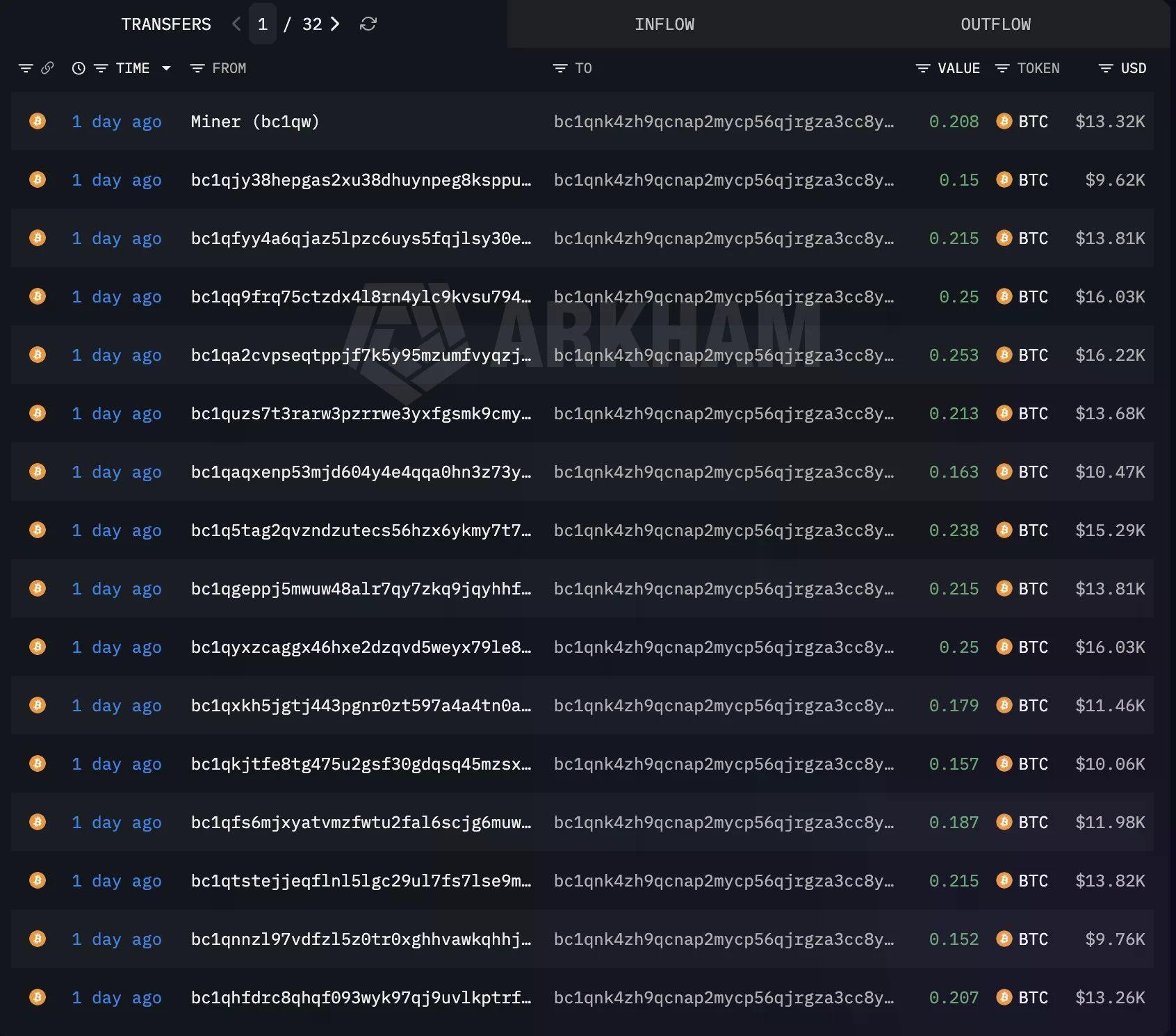This screenshot has height=1036, width=1176.
Task: Open sender address bc1qtstejjeqflnl5lgc
Action: pyautogui.click(x=361, y=881)
